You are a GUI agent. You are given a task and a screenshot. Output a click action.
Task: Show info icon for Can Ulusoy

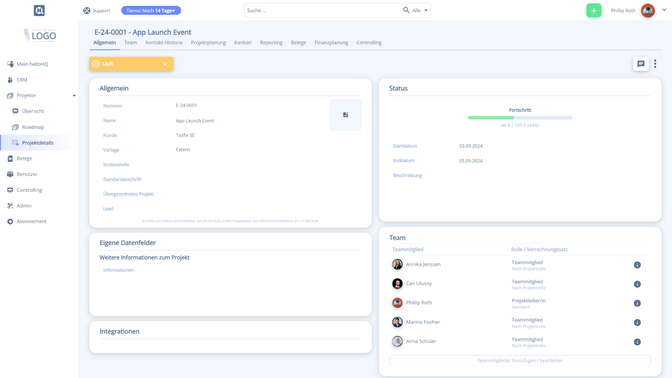tap(637, 284)
